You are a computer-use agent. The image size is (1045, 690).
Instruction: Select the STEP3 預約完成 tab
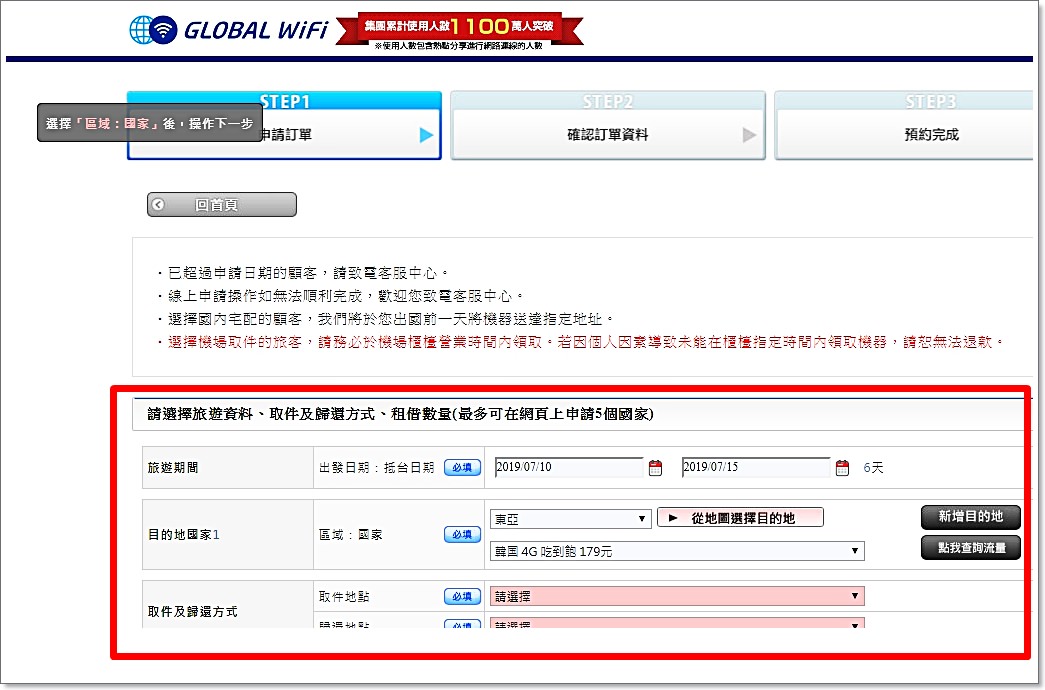click(904, 125)
